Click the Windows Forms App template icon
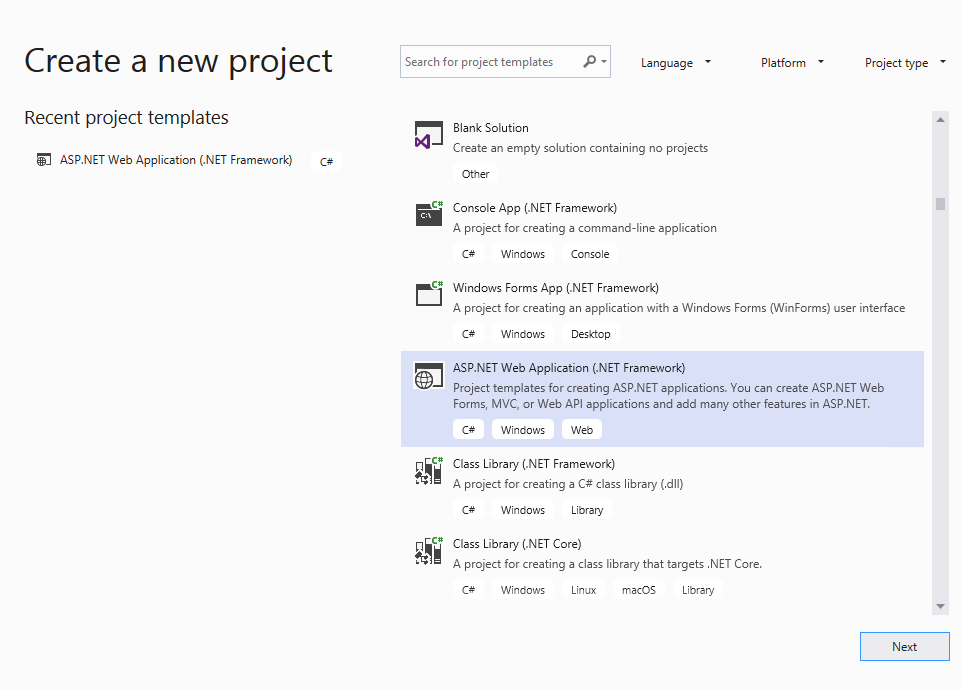Screen dimensions: 961x690 coord(428,294)
